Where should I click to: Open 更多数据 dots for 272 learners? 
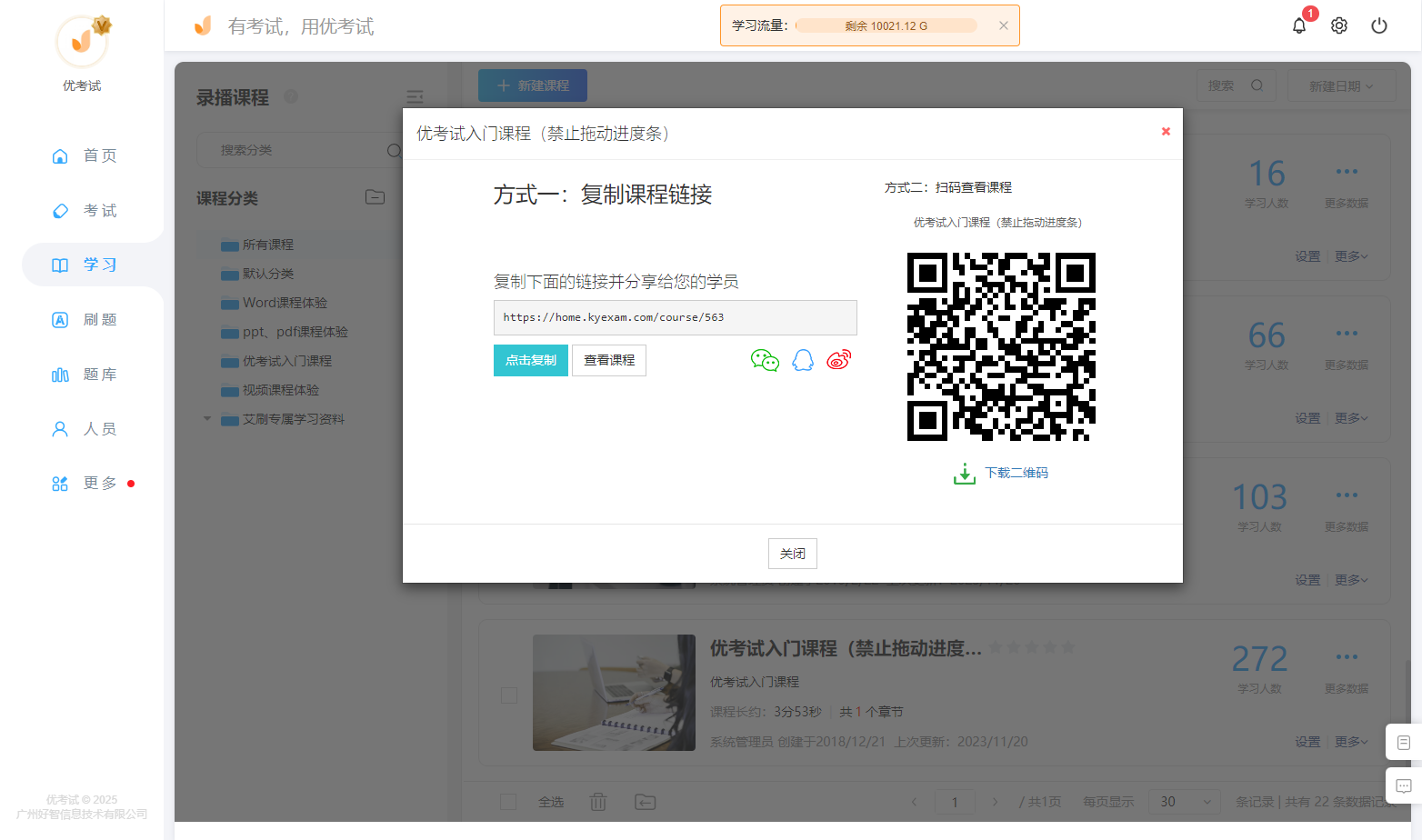(1347, 657)
